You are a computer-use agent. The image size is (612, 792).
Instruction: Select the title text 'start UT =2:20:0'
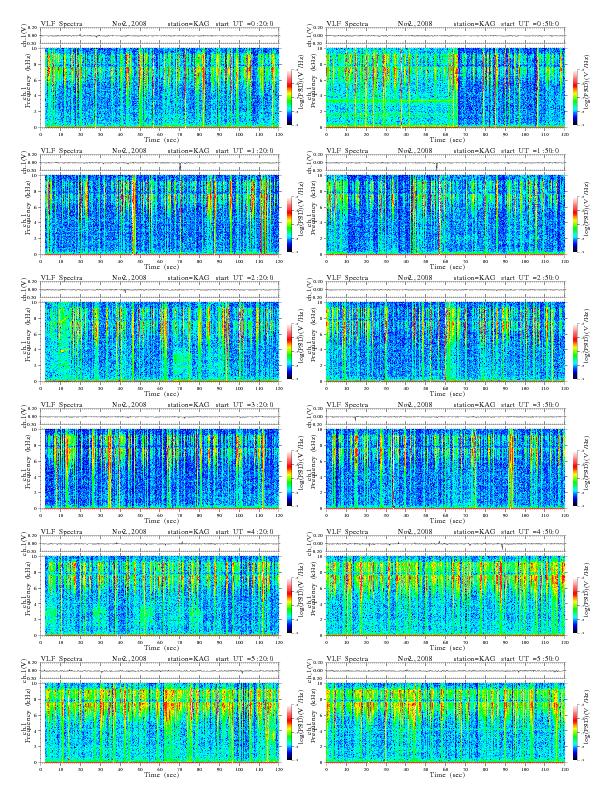click(x=244, y=277)
